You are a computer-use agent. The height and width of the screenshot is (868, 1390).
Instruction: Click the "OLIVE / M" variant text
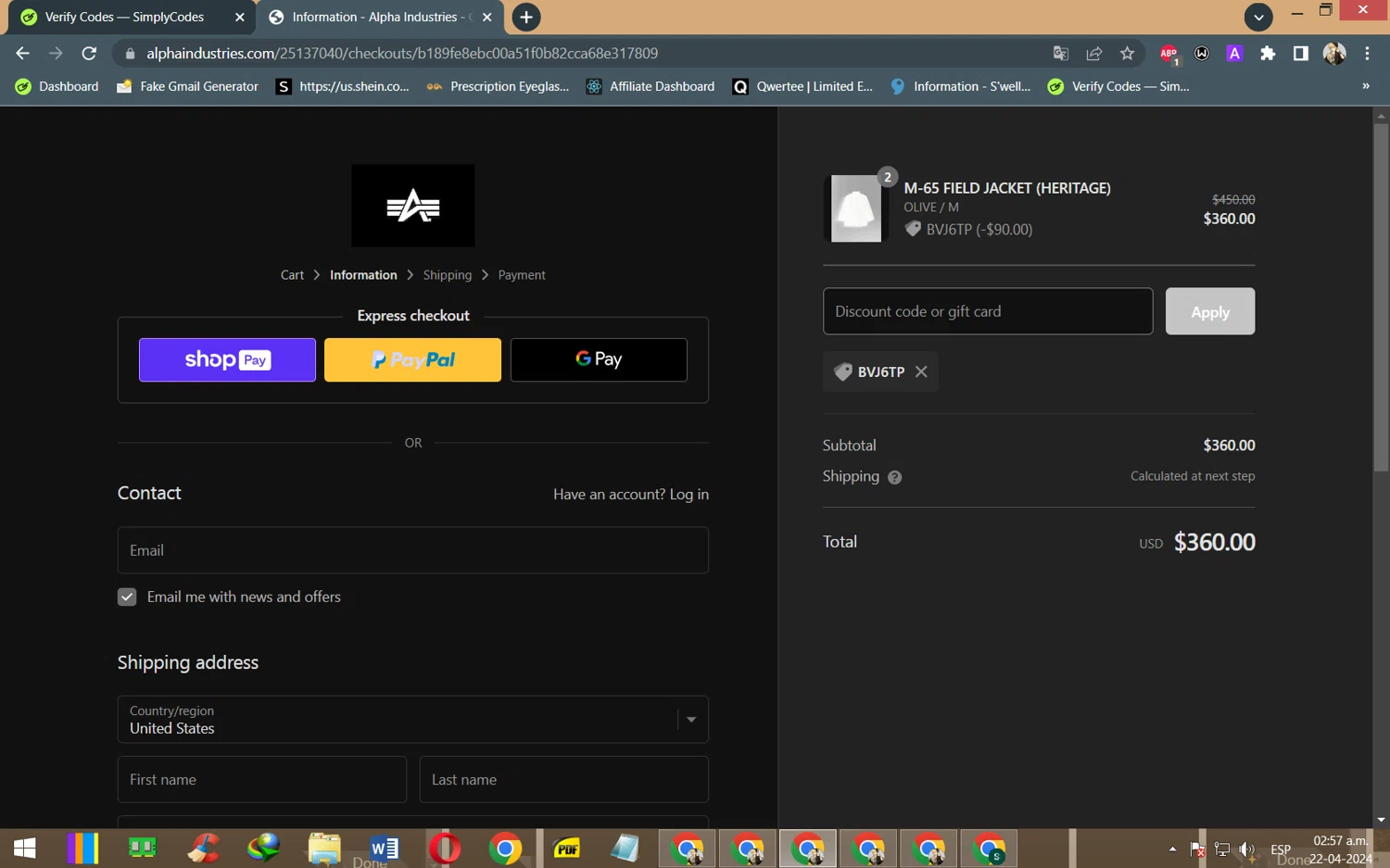(931, 208)
